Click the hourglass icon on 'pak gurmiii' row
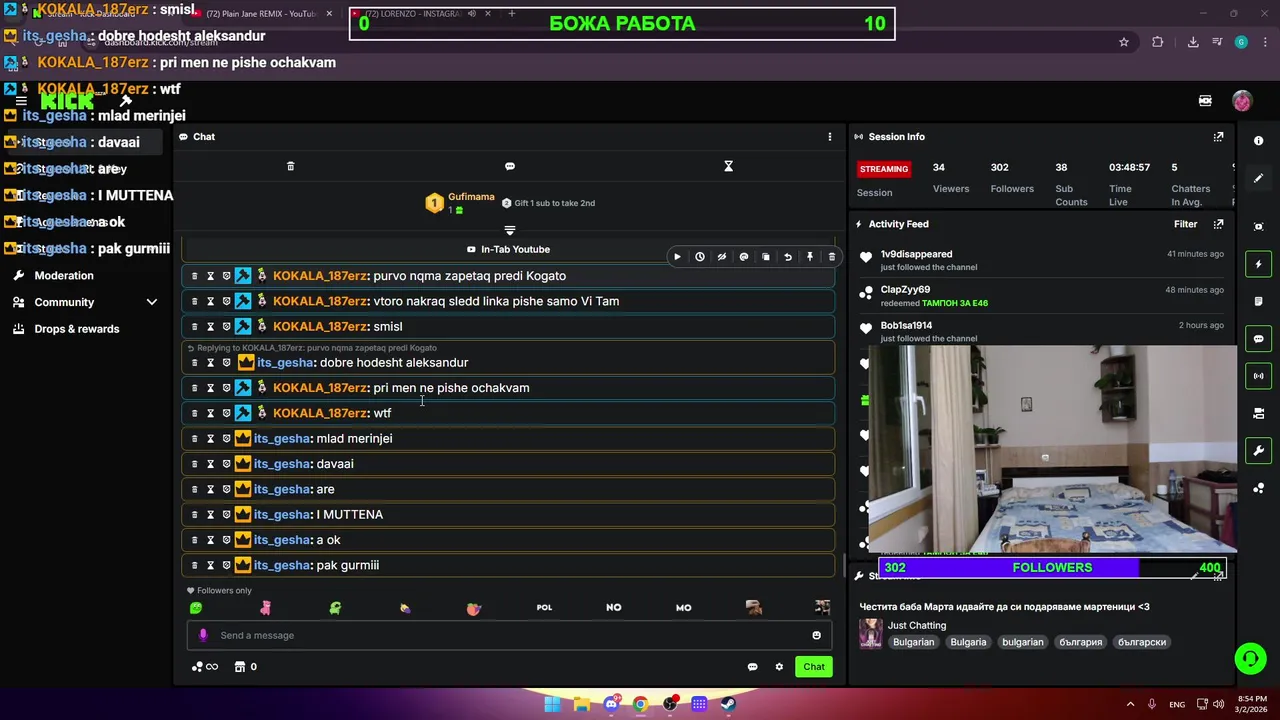The width and height of the screenshot is (1280, 720). point(210,566)
